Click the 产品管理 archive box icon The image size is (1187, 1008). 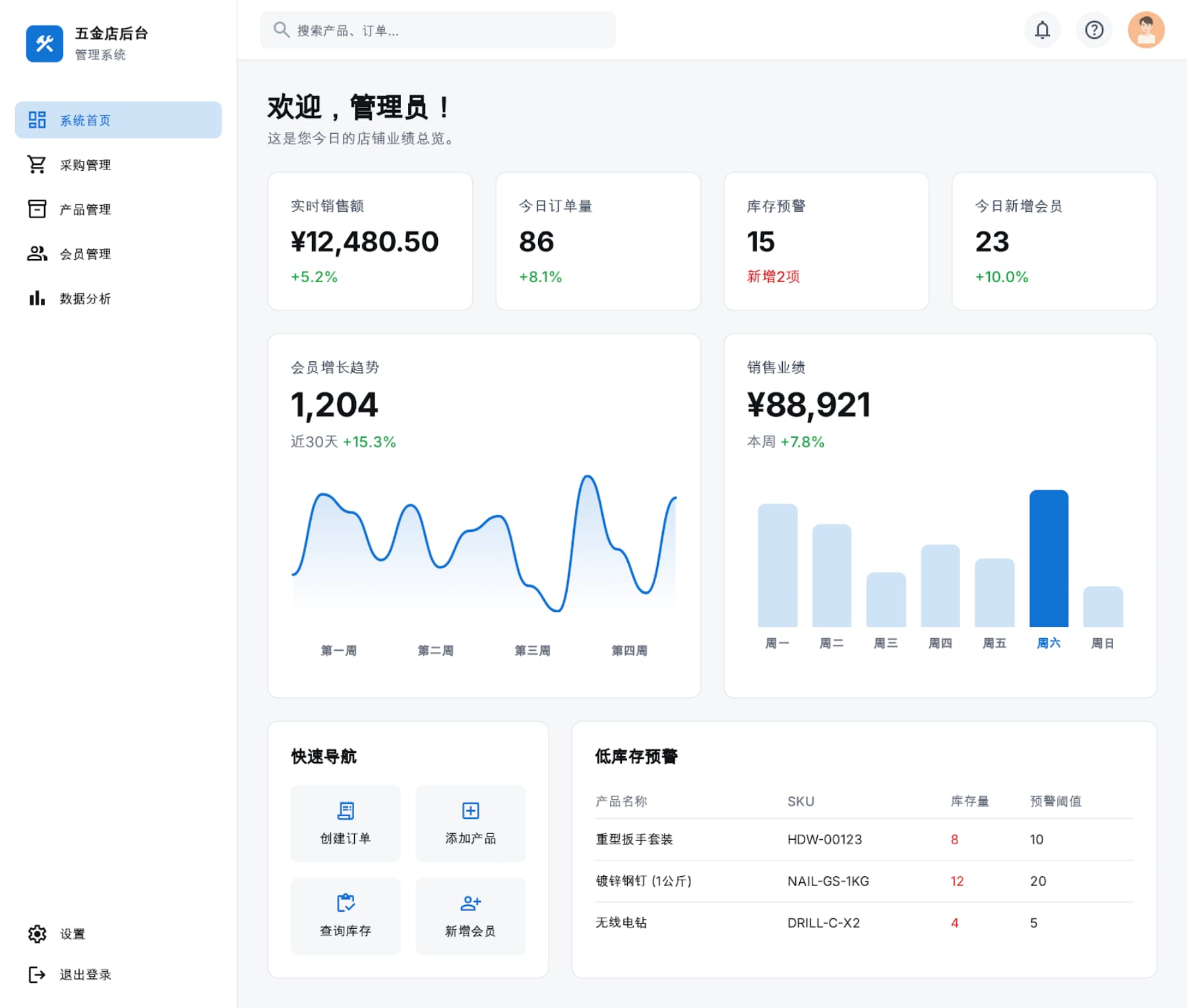coord(37,209)
